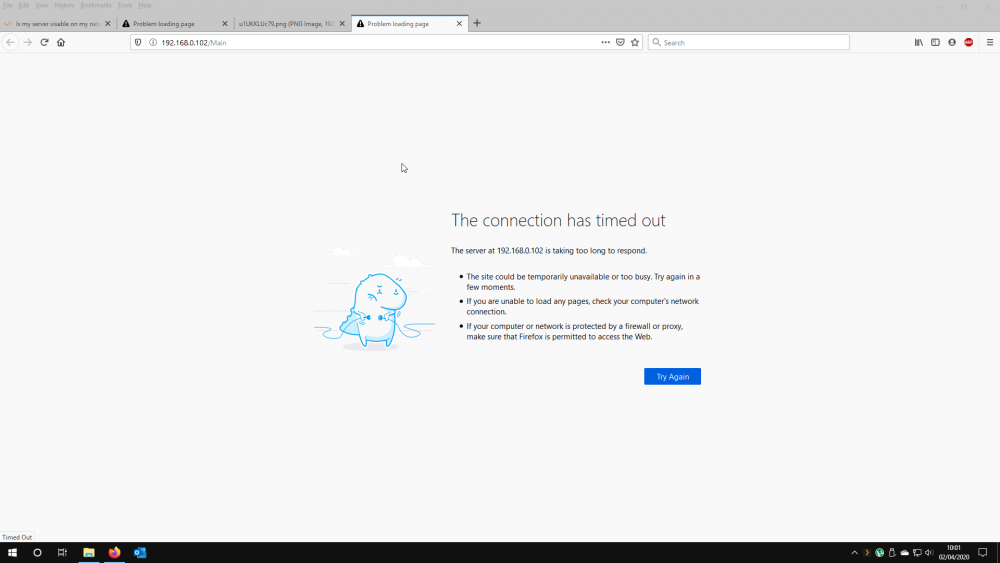Switch to the u1UKKLUc79.png image tab
This screenshot has height=563, width=1000.
(293, 24)
